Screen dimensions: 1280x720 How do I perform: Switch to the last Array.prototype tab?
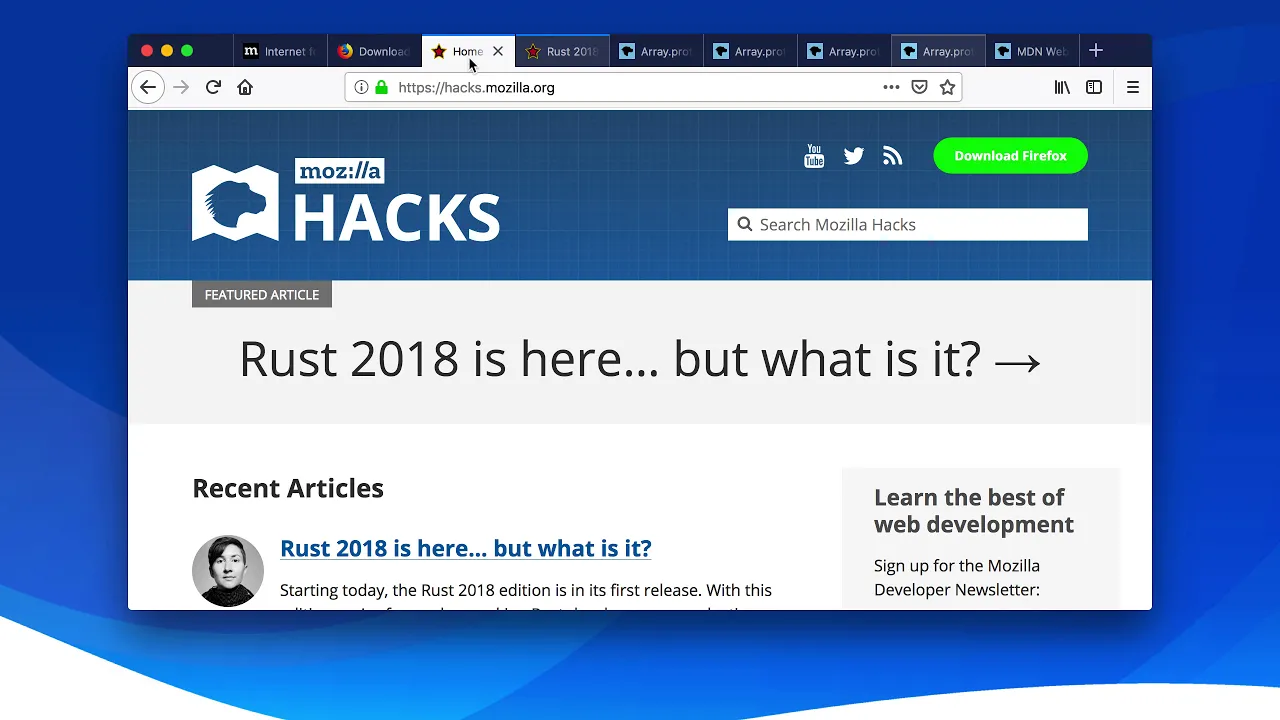point(939,51)
